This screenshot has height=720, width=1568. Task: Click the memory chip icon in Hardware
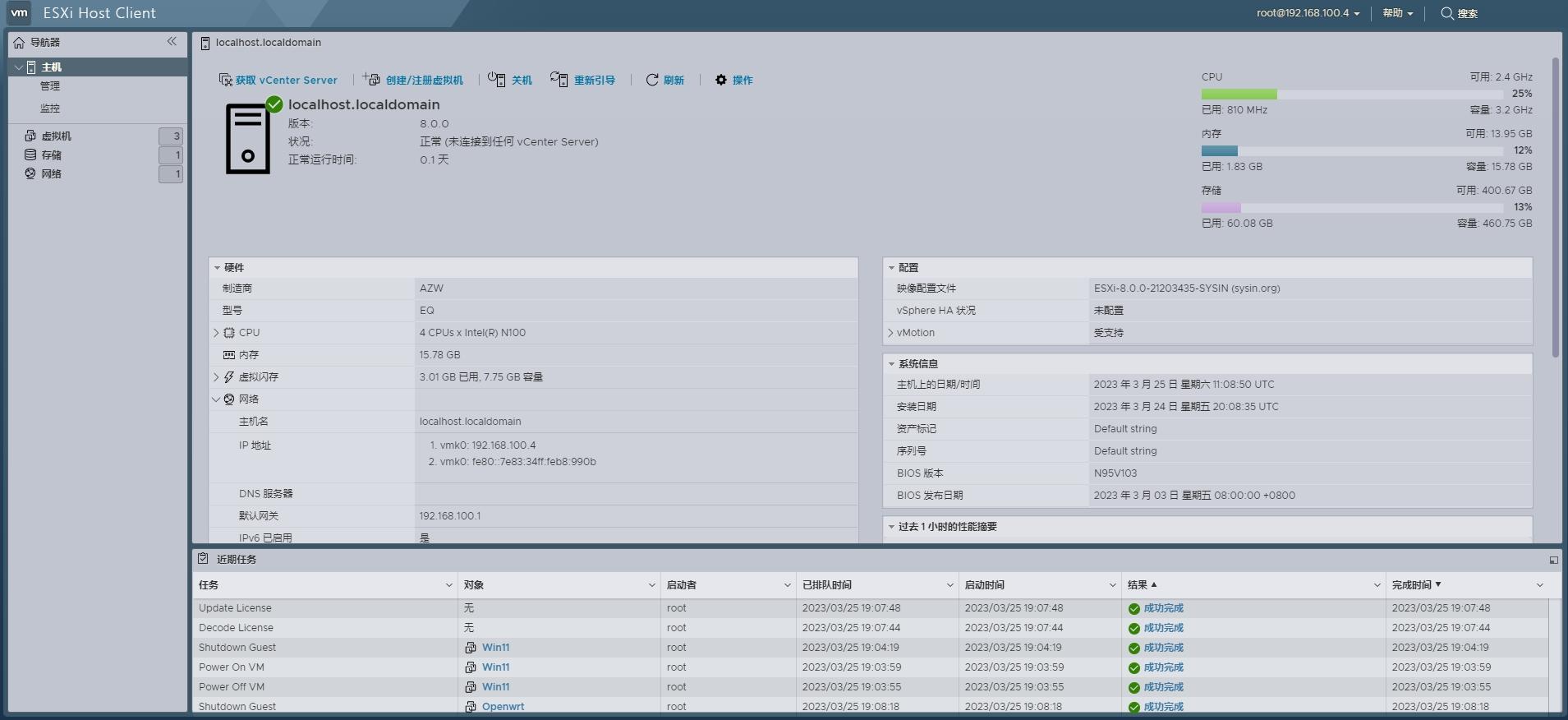point(229,355)
